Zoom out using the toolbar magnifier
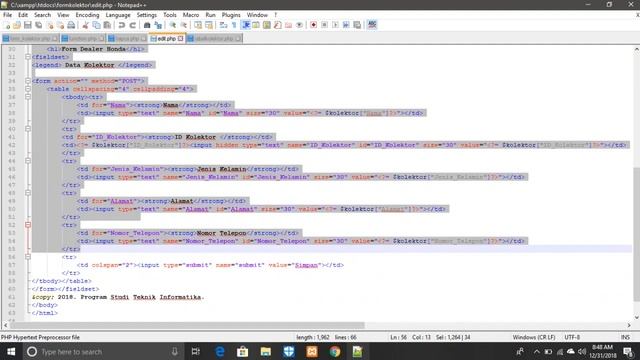This screenshot has width=640, height=360. (184, 25)
